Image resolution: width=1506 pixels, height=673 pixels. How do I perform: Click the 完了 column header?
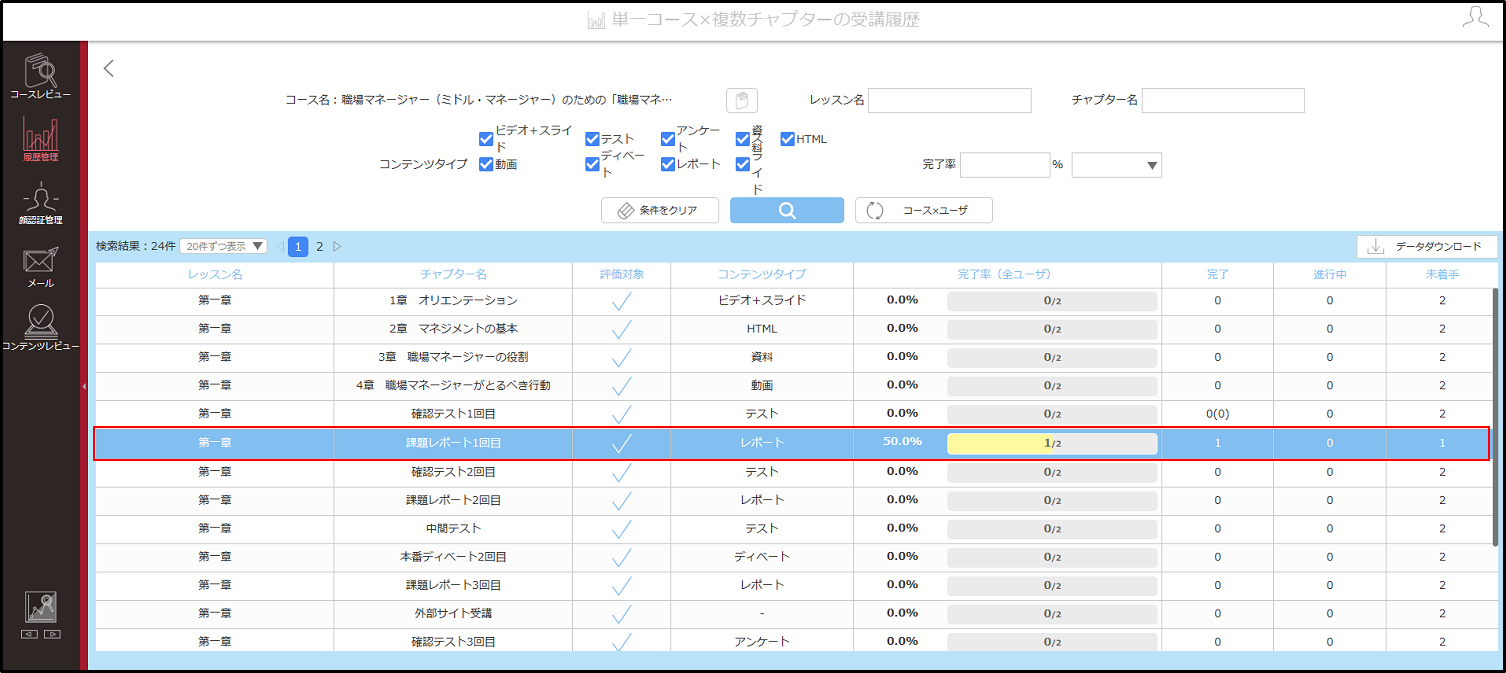[x=1217, y=274]
